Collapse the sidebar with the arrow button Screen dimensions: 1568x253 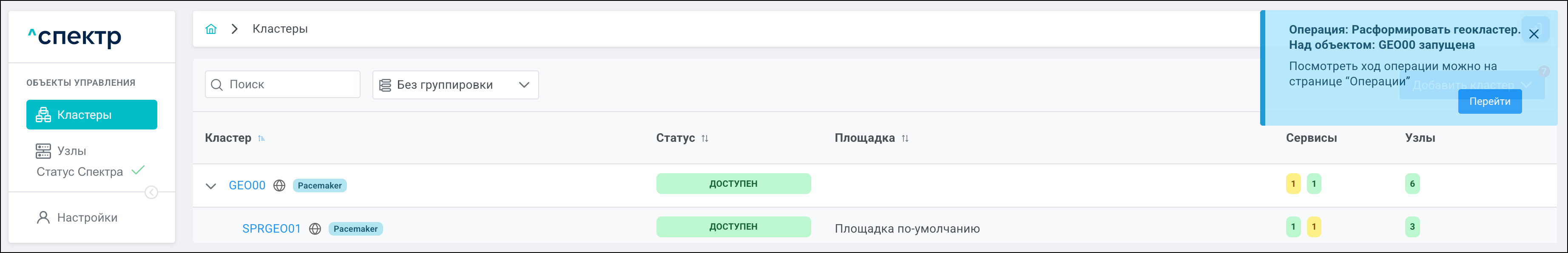151,193
